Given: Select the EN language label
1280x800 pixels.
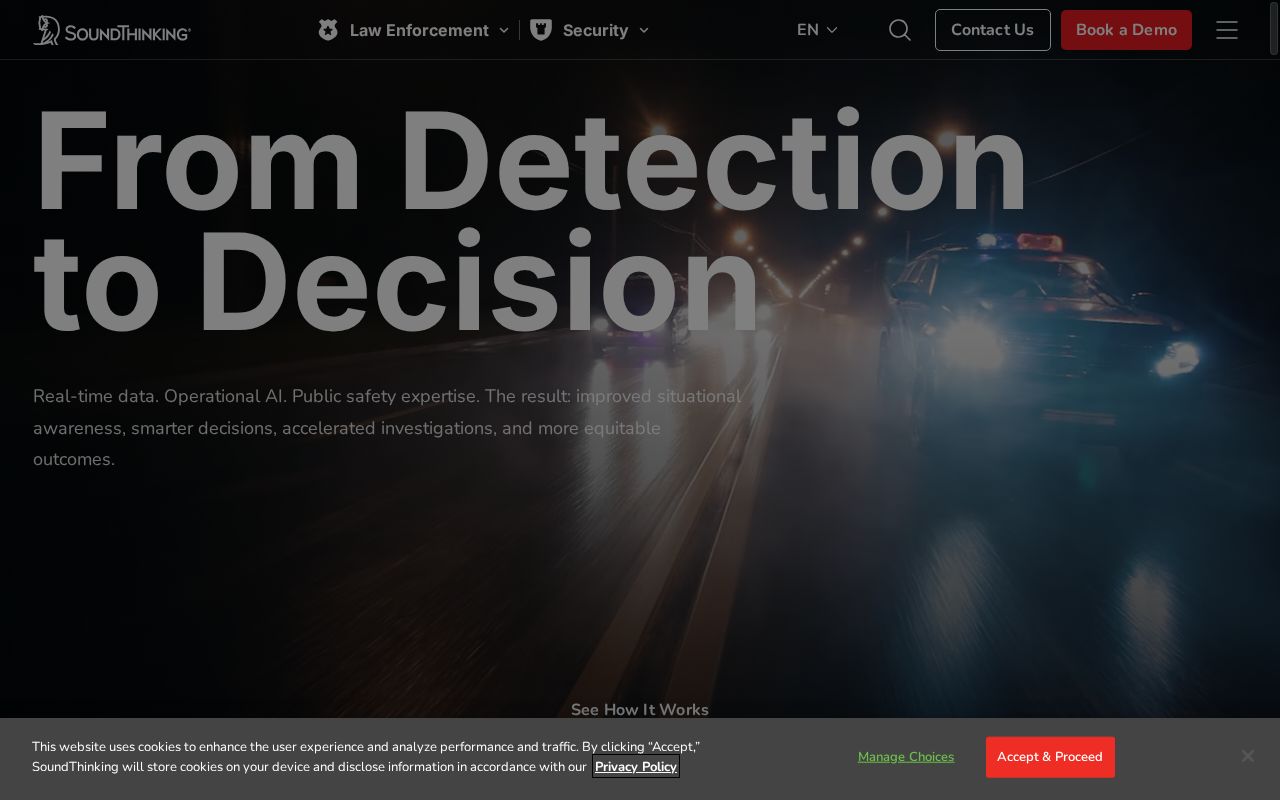Looking at the screenshot, I should coord(808,30).
